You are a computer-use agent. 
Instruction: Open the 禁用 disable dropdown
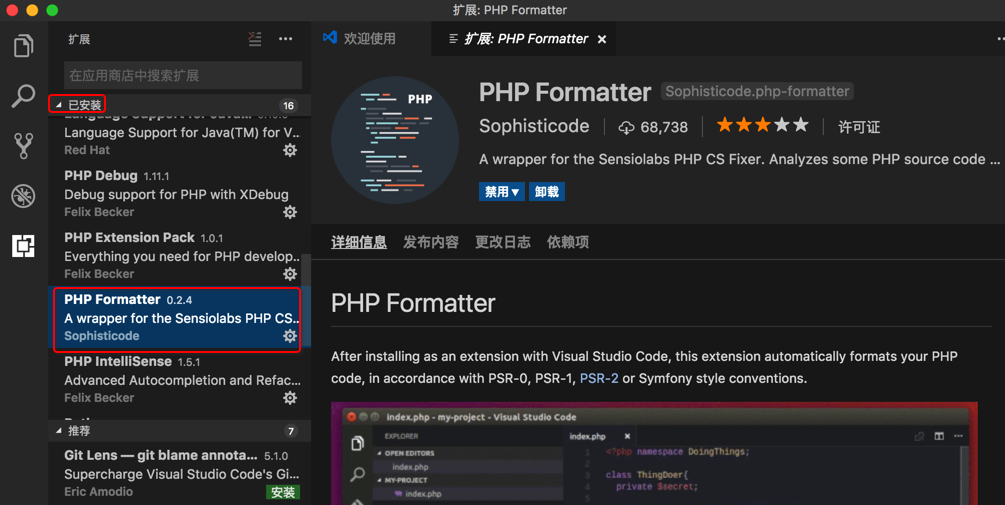click(502, 192)
